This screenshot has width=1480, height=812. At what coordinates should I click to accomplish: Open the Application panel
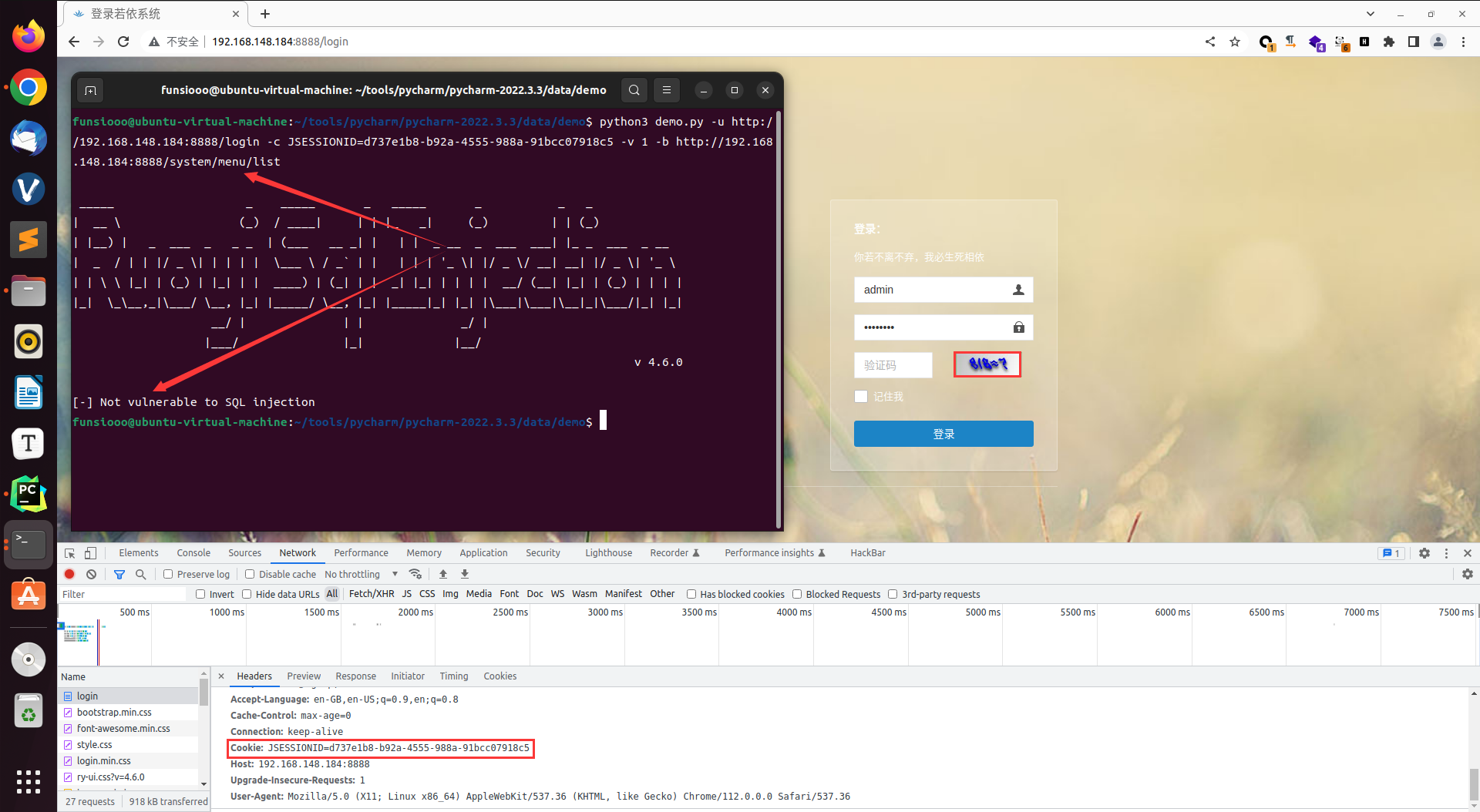click(483, 553)
